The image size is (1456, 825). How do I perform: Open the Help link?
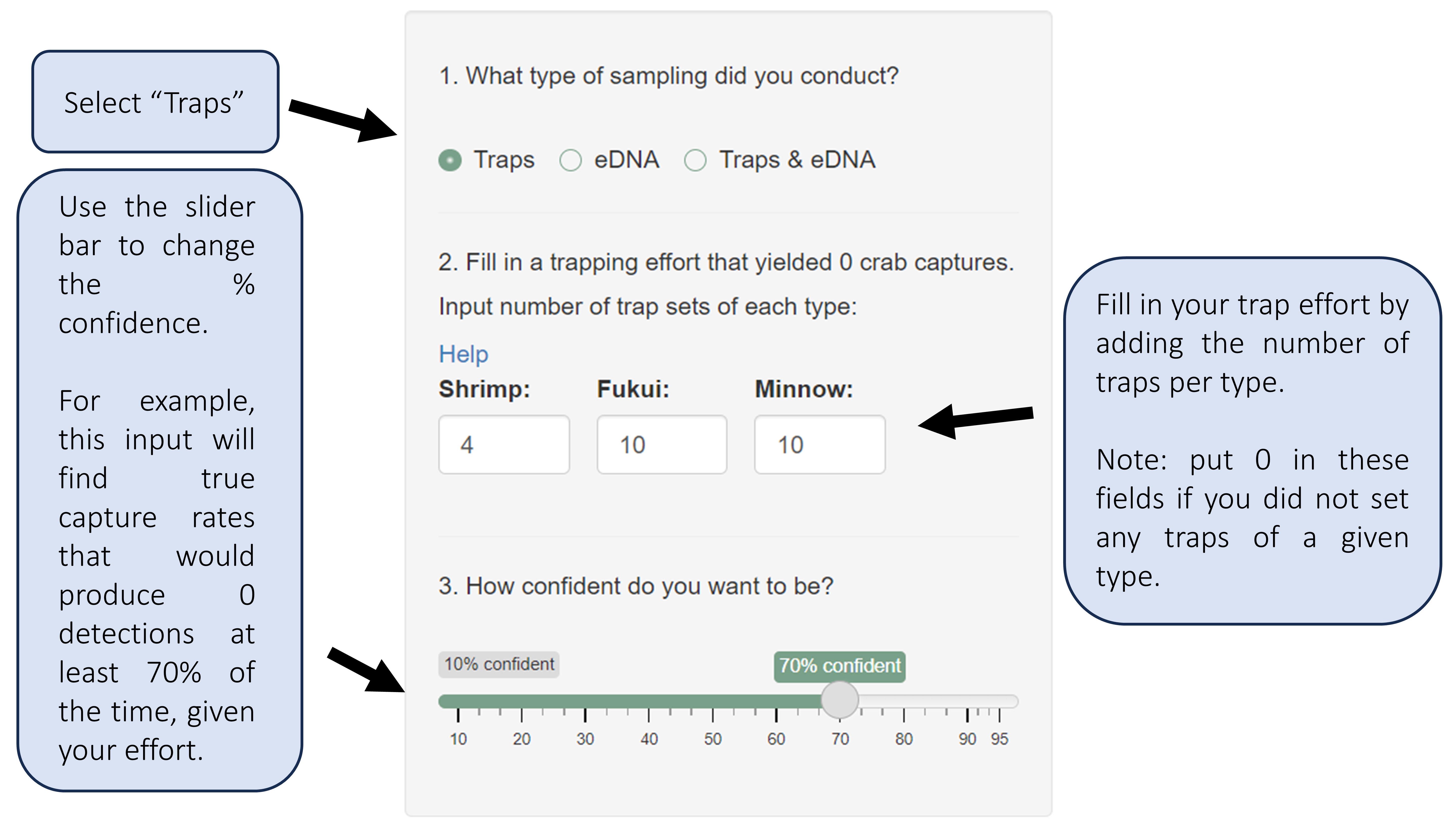pyautogui.click(x=463, y=354)
